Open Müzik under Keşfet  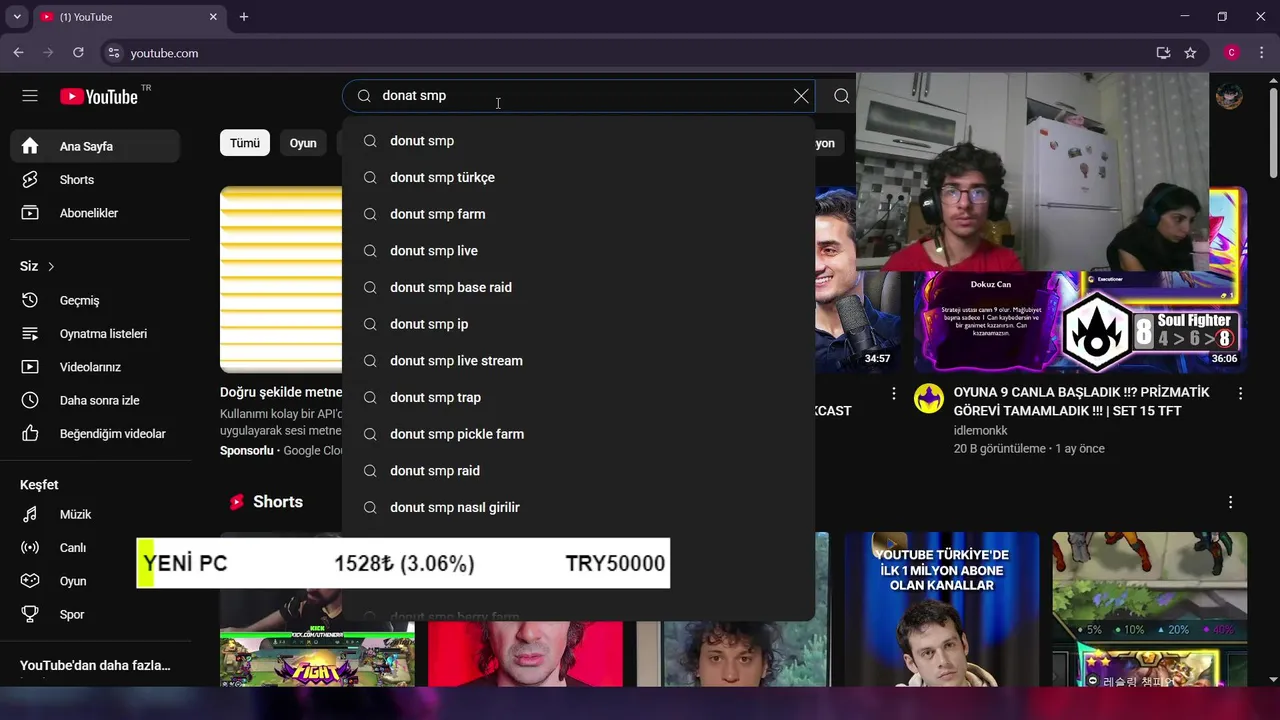[95, 514]
